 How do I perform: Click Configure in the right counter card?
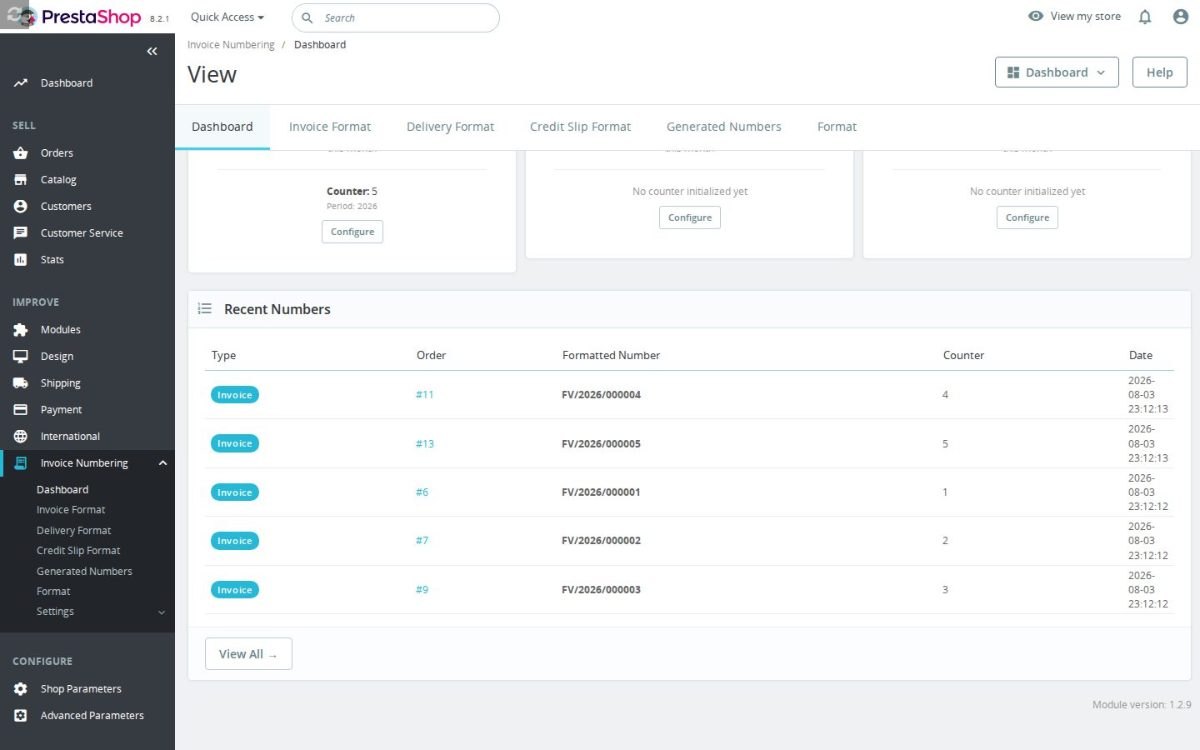coord(1027,217)
